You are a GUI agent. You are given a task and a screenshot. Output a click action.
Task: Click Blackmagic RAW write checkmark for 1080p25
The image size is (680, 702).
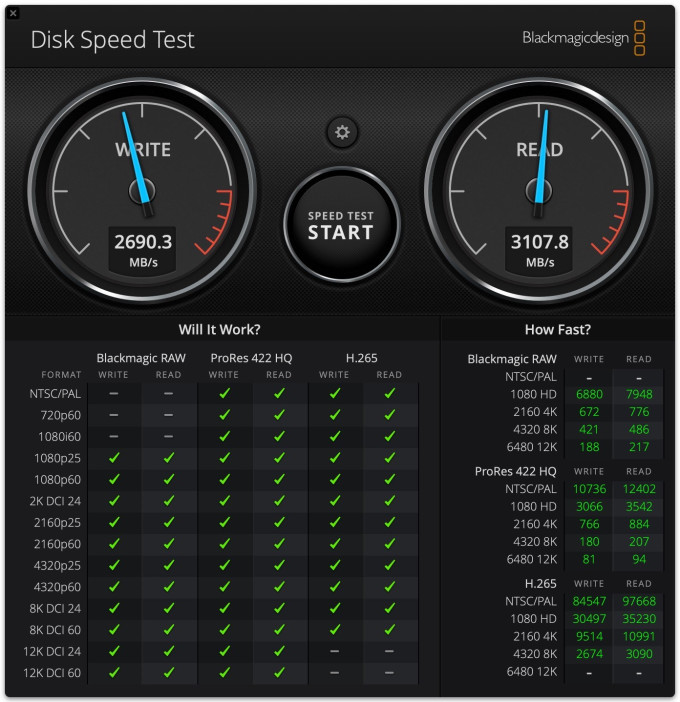point(114,458)
